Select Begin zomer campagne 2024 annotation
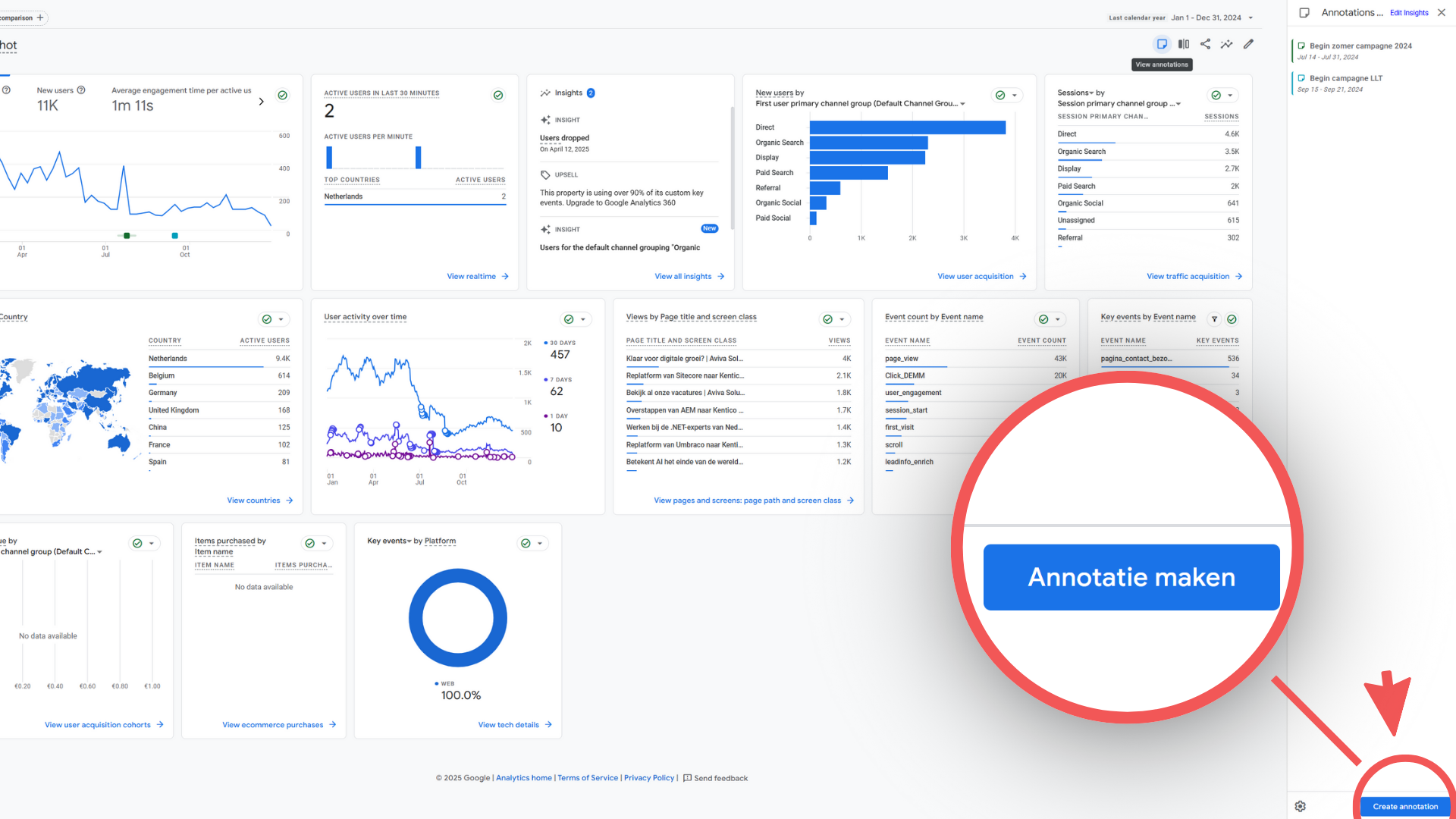Image resolution: width=1456 pixels, height=819 pixels. click(1360, 46)
